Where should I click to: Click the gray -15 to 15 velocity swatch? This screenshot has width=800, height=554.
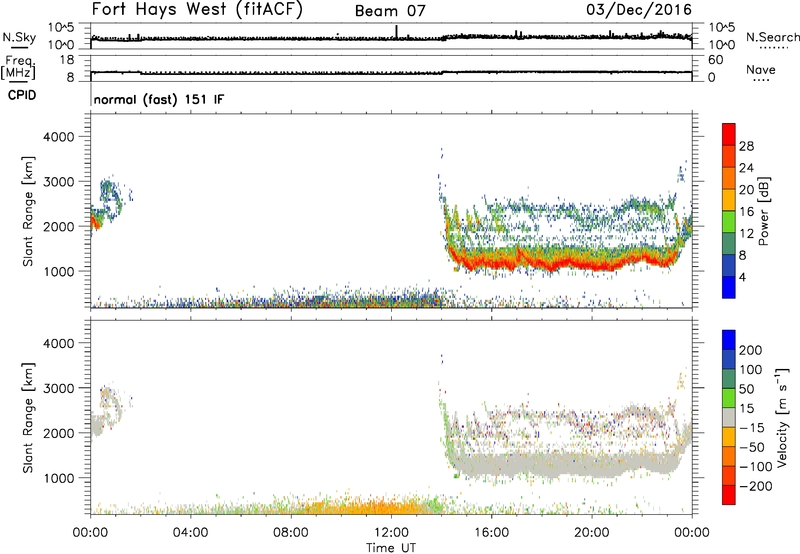(729, 417)
